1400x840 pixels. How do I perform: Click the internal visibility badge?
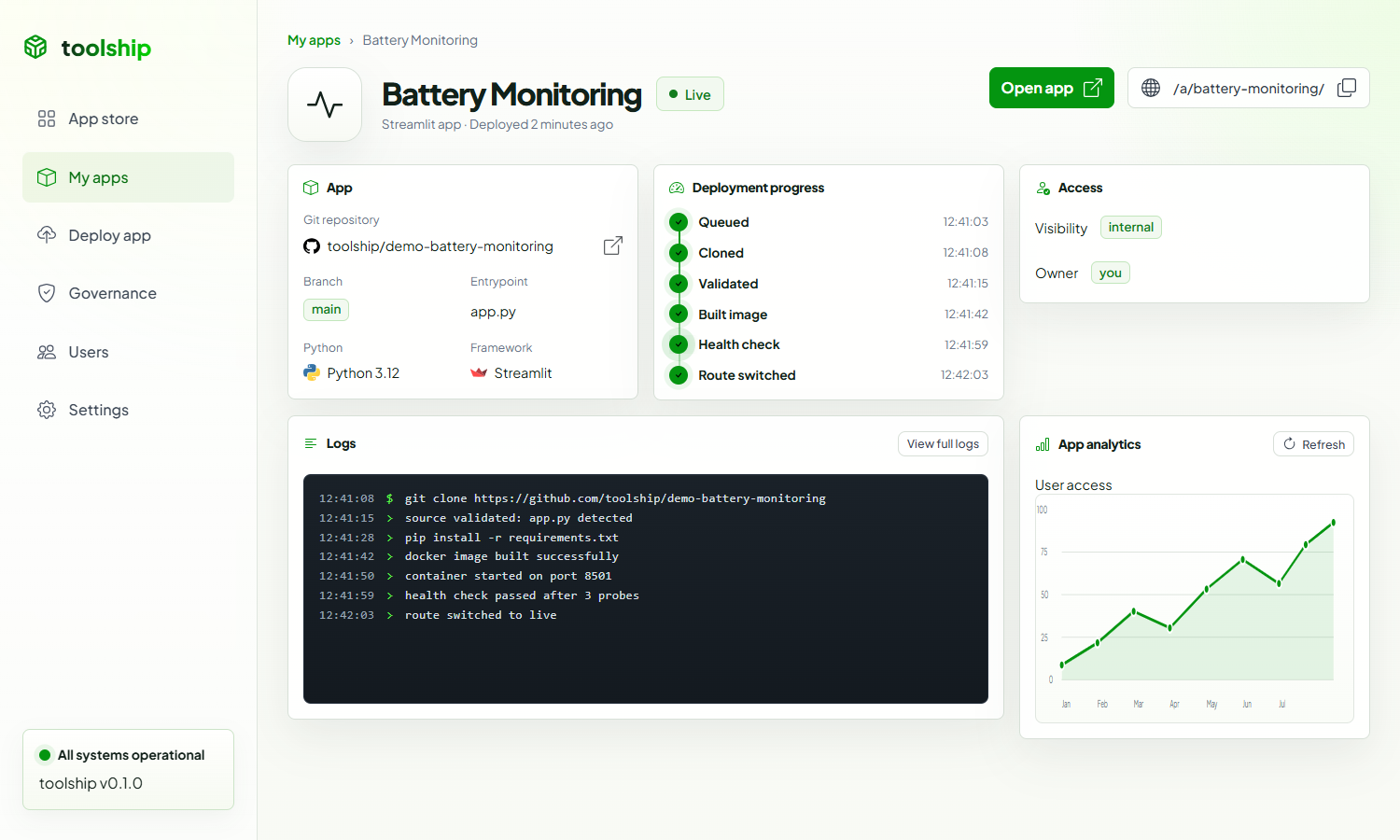click(x=1130, y=227)
